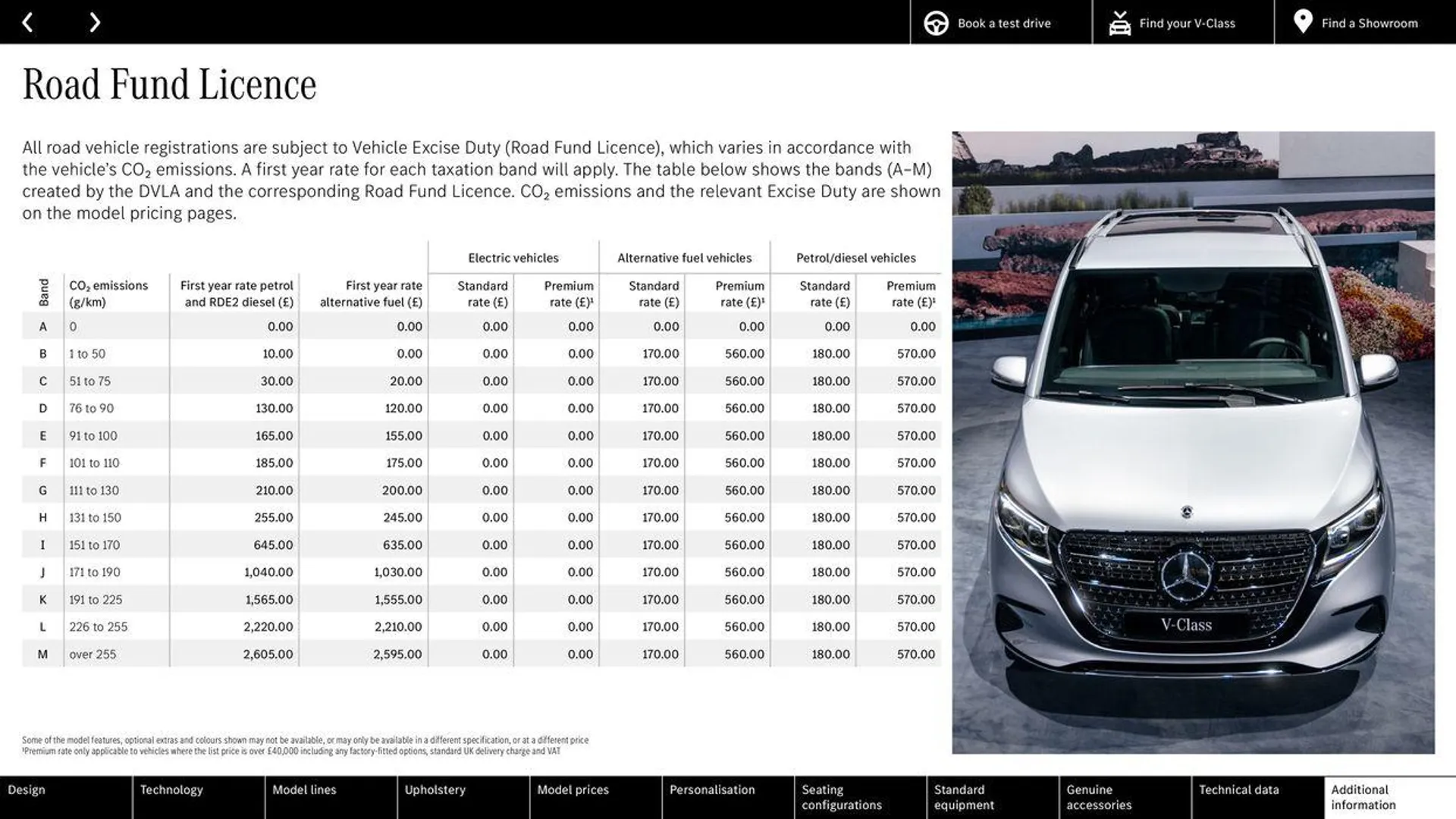Click the map pin showroom icon

click(x=1302, y=22)
